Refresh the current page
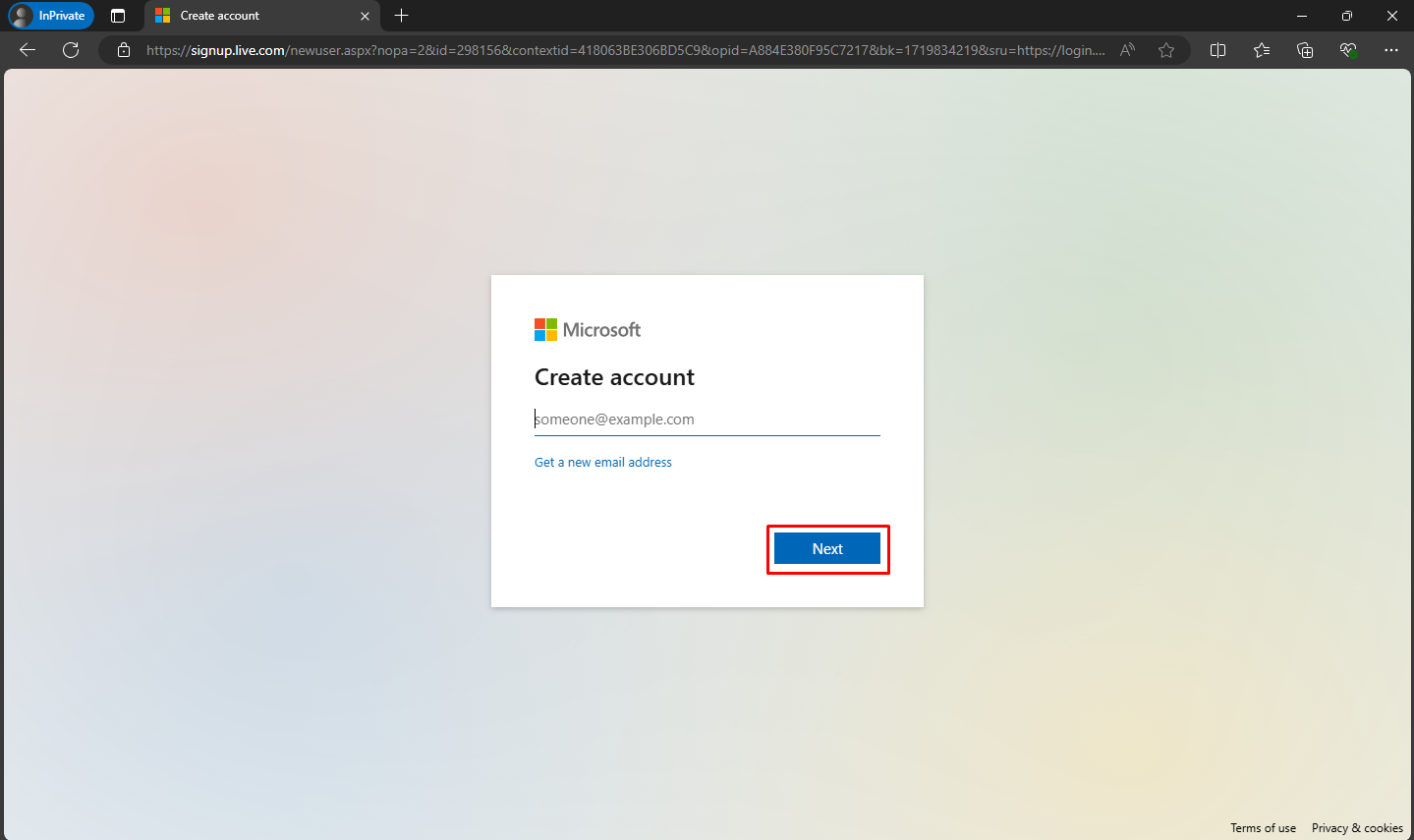1414x840 pixels. click(x=71, y=50)
